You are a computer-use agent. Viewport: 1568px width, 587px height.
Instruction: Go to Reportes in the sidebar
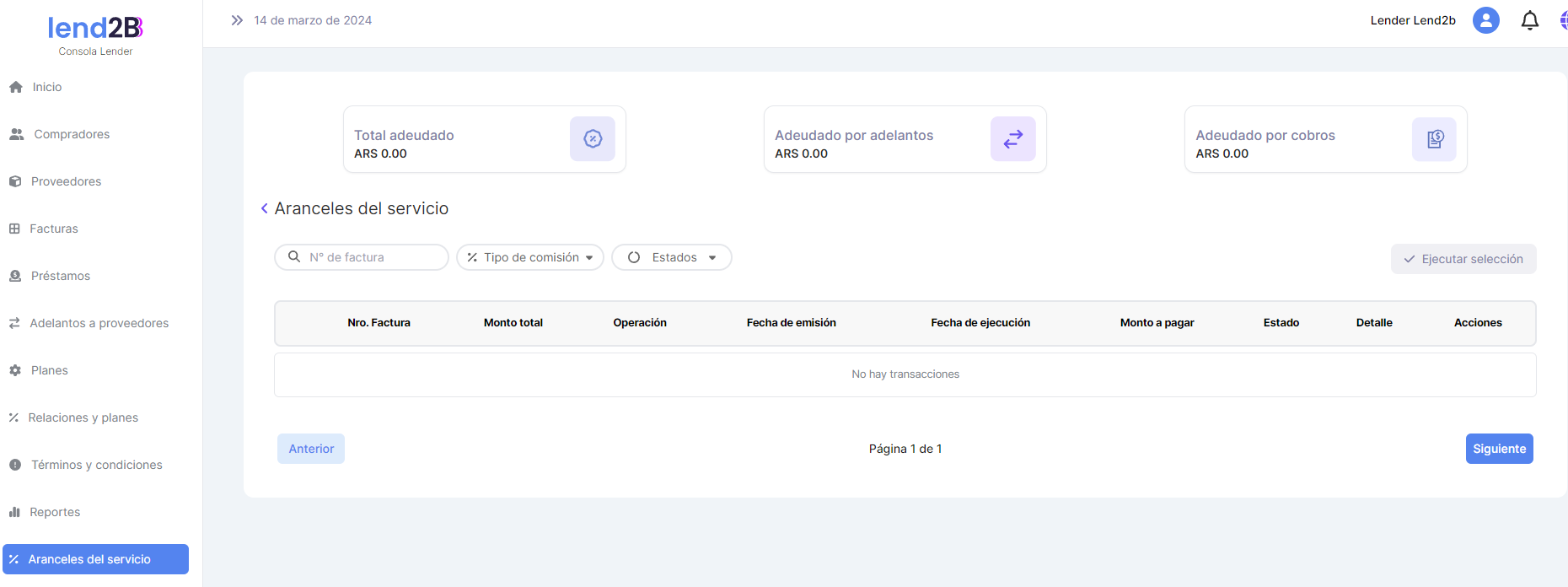(55, 512)
